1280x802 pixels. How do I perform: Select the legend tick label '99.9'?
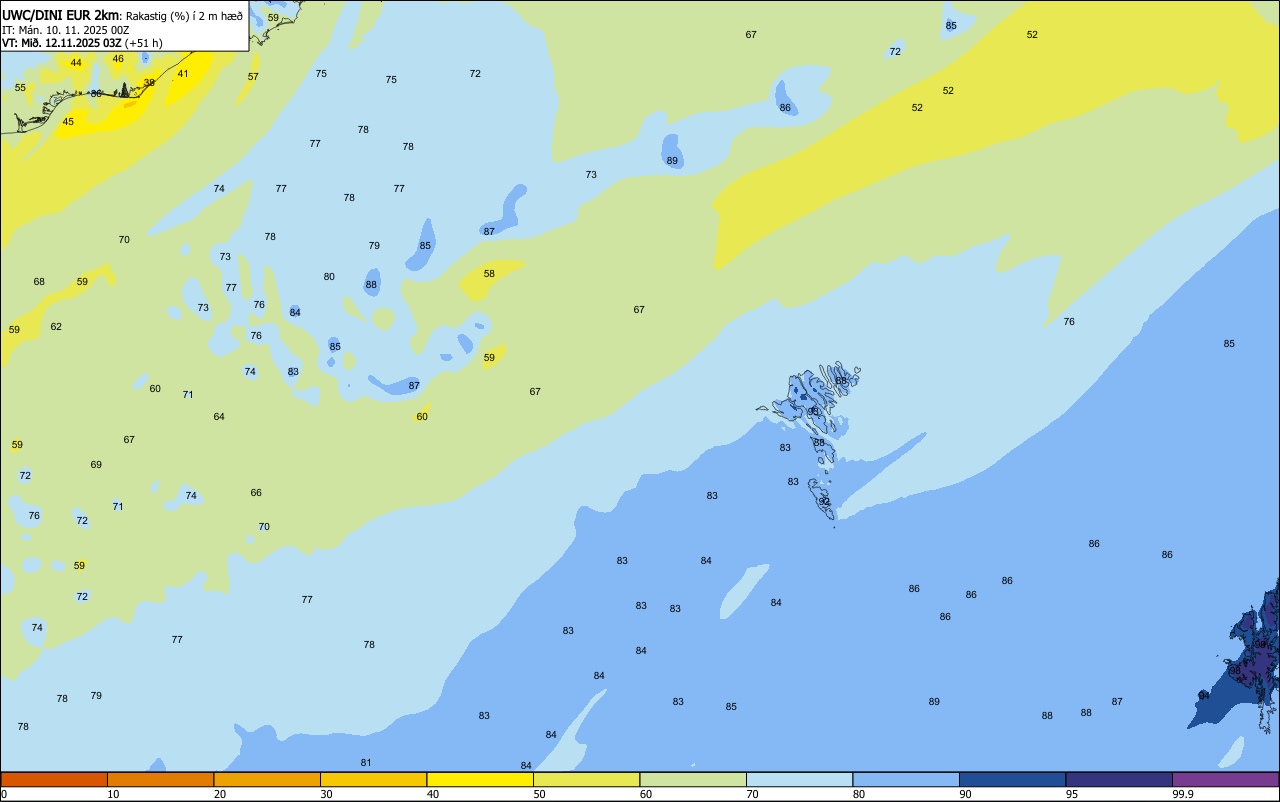pos(1183,794)
